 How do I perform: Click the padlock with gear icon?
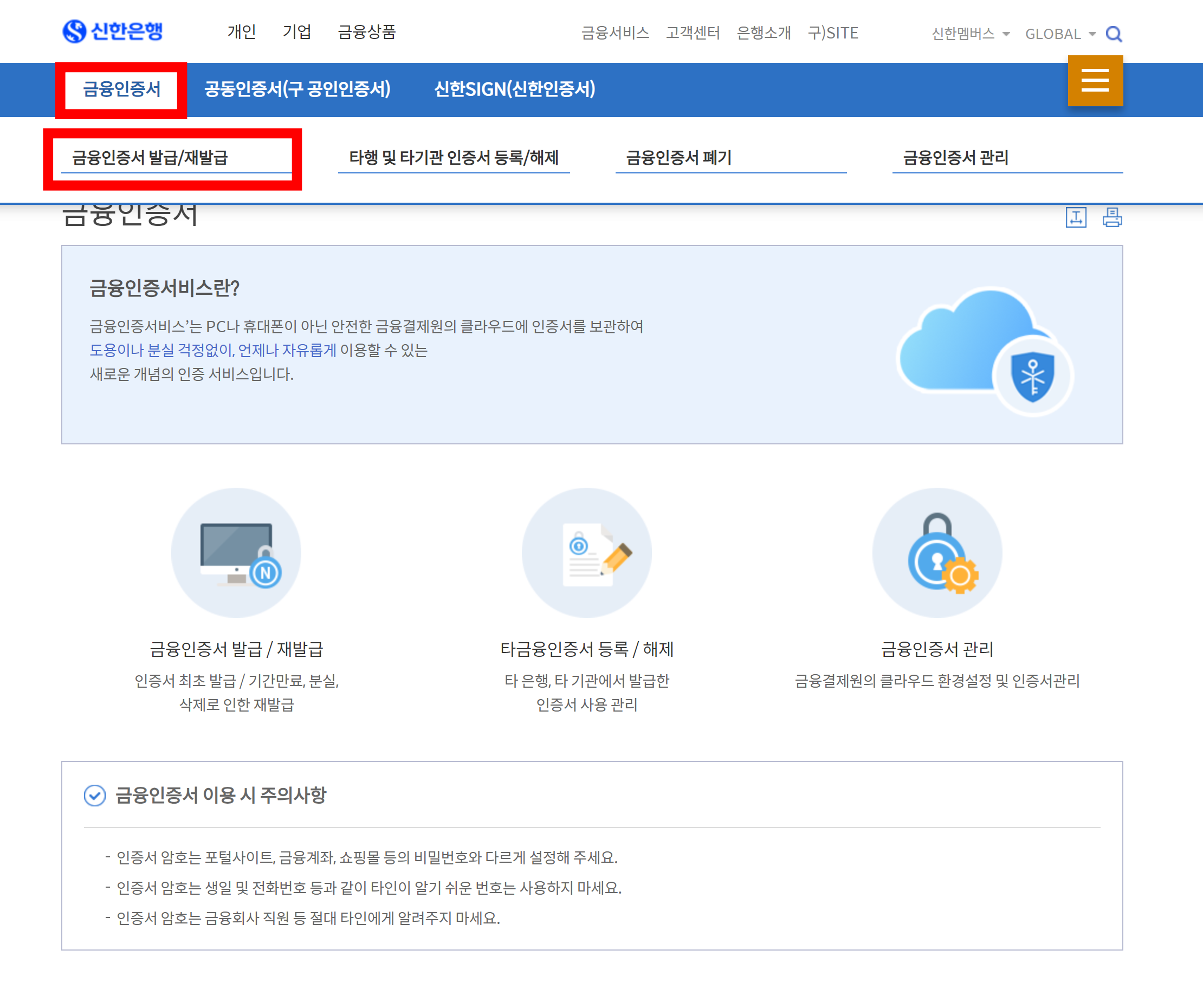point(936,552)
